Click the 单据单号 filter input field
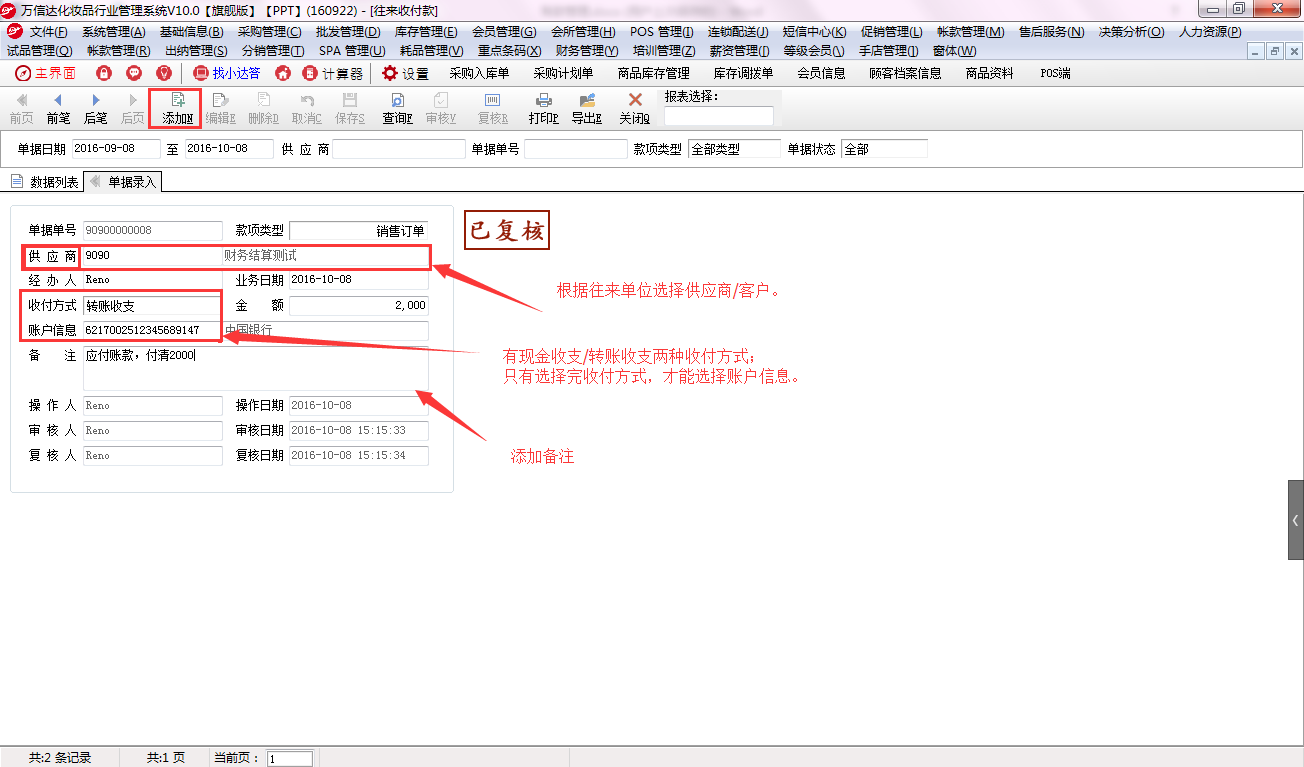The width and height of the screenshot is (1304, 767). 575,149
